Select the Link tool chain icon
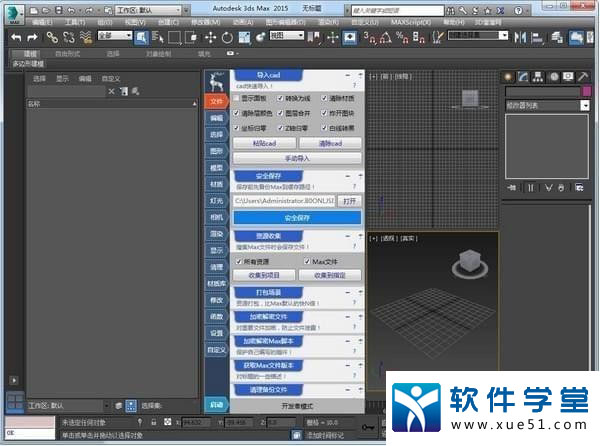 [x=52, y=37]
